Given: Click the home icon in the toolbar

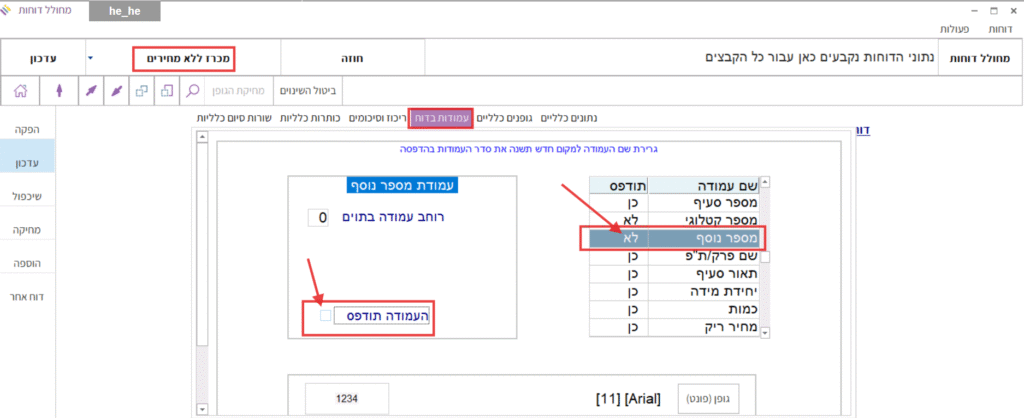Looking at the screenshot, I should pyautogui.click(x=20, y=91).
